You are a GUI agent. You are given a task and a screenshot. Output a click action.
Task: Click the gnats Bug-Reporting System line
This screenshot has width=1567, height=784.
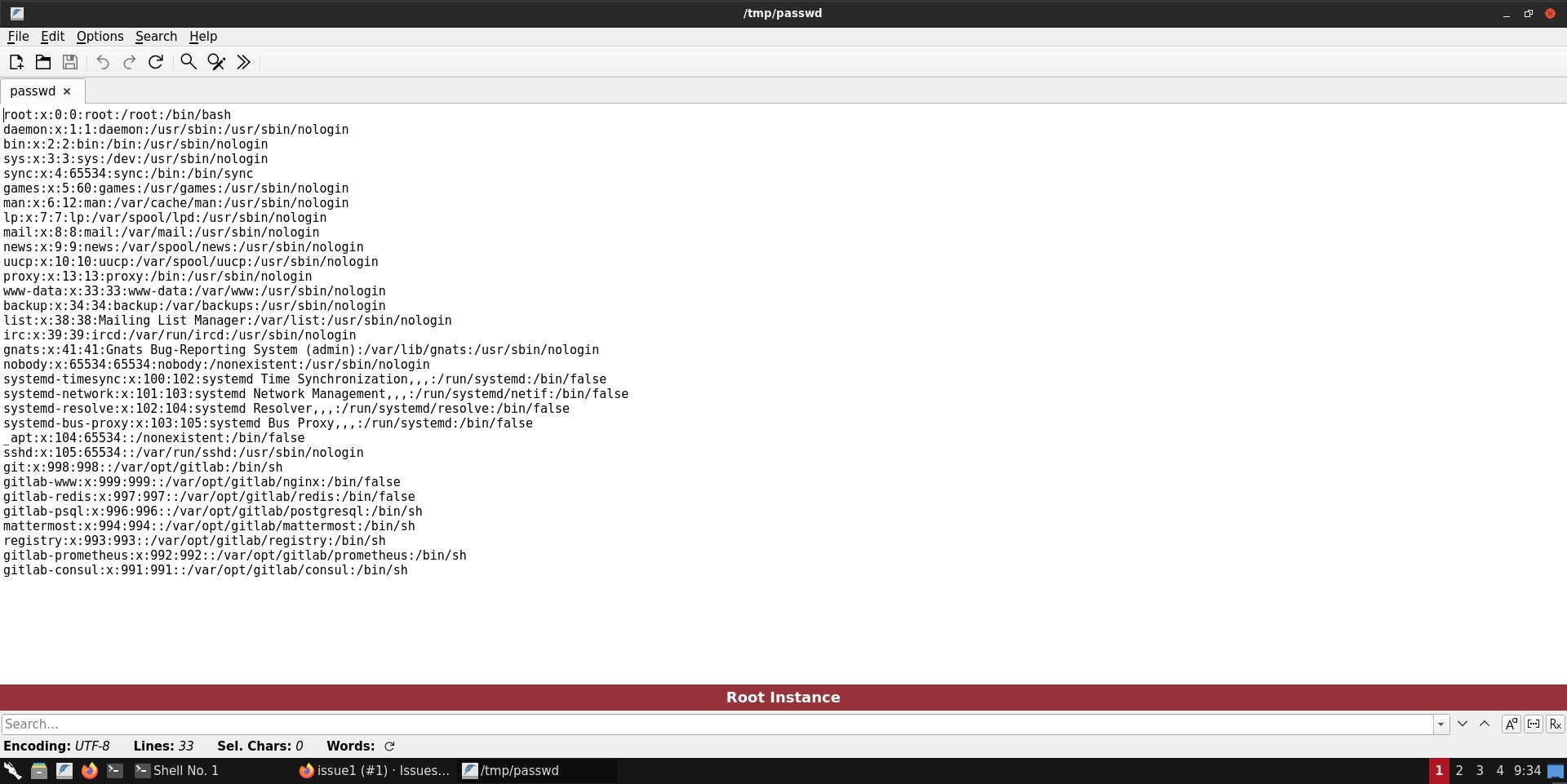tap(301, 350)
